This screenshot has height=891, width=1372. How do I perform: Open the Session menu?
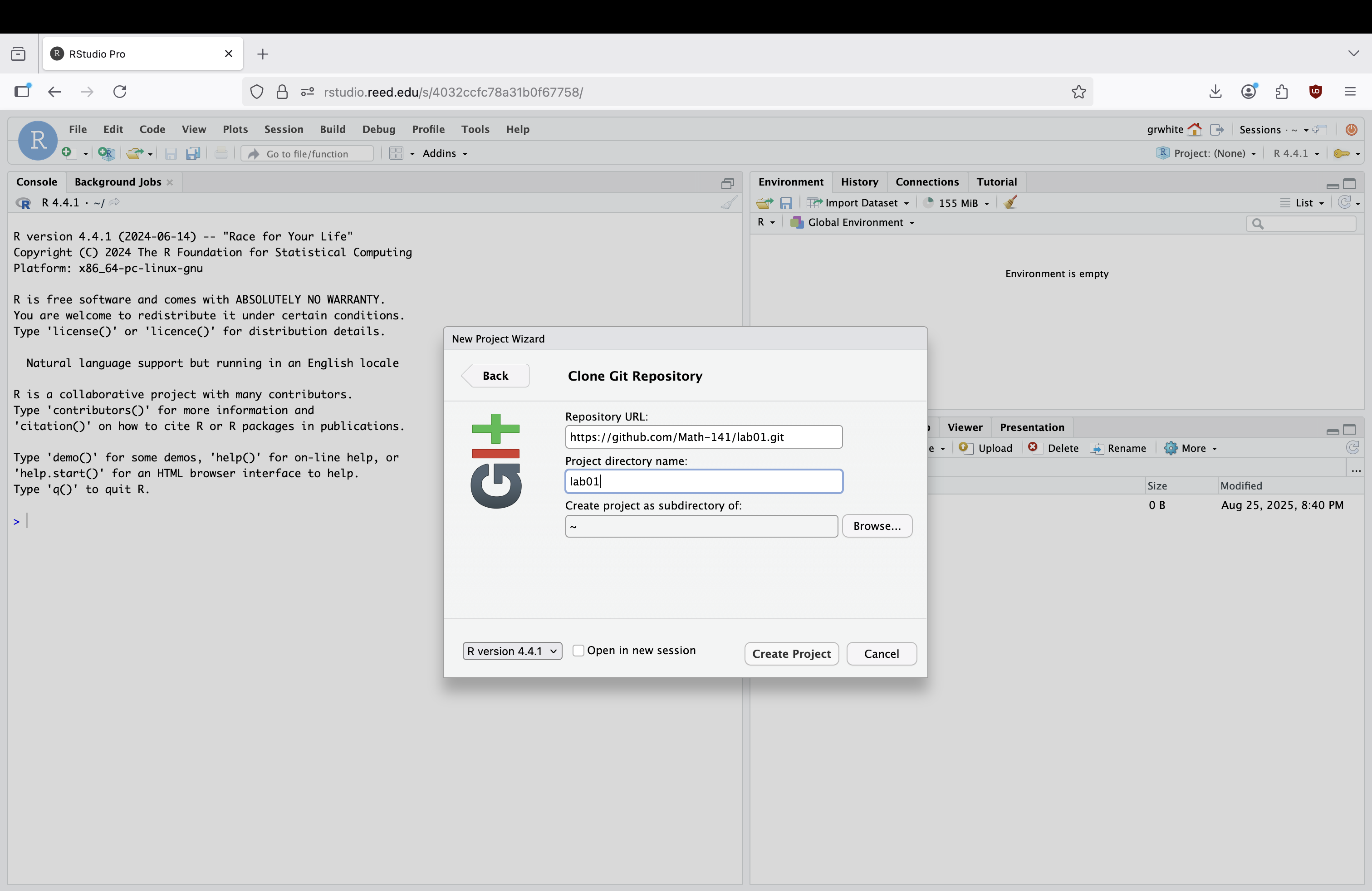(x=283, y=129)
